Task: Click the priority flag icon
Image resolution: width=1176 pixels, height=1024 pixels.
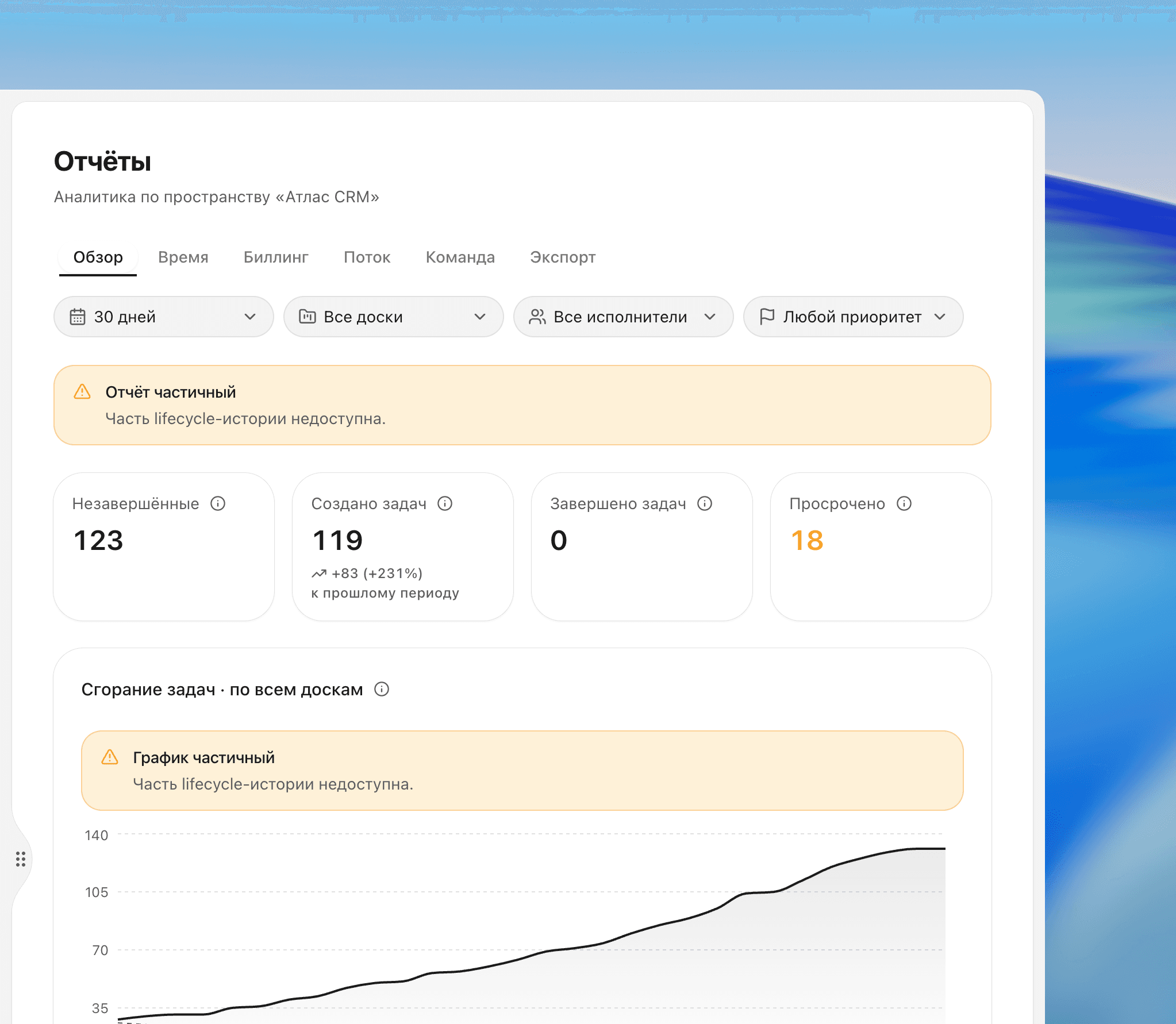Action: [767, 317]
